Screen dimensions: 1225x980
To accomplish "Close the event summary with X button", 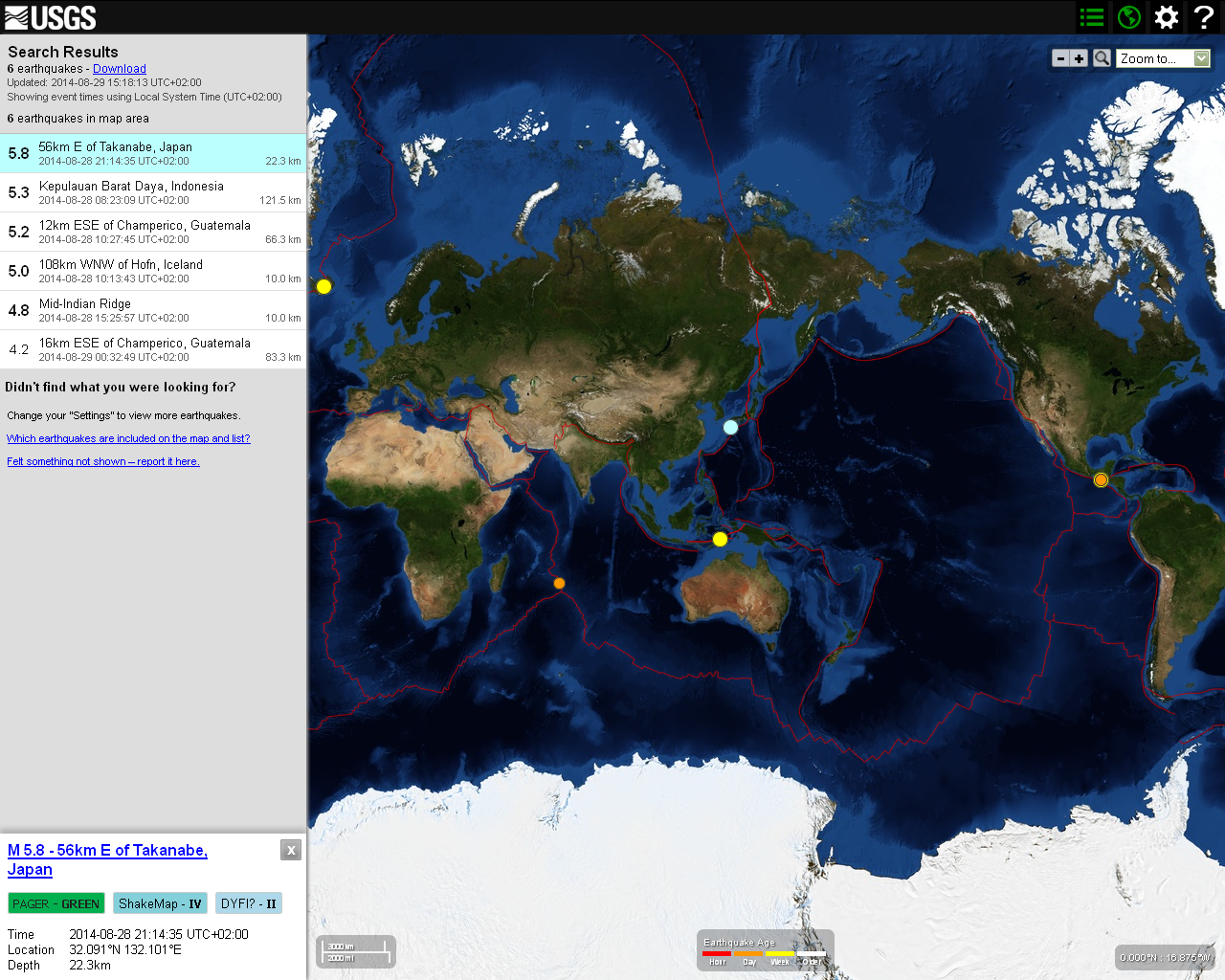I will coord(291,850).
